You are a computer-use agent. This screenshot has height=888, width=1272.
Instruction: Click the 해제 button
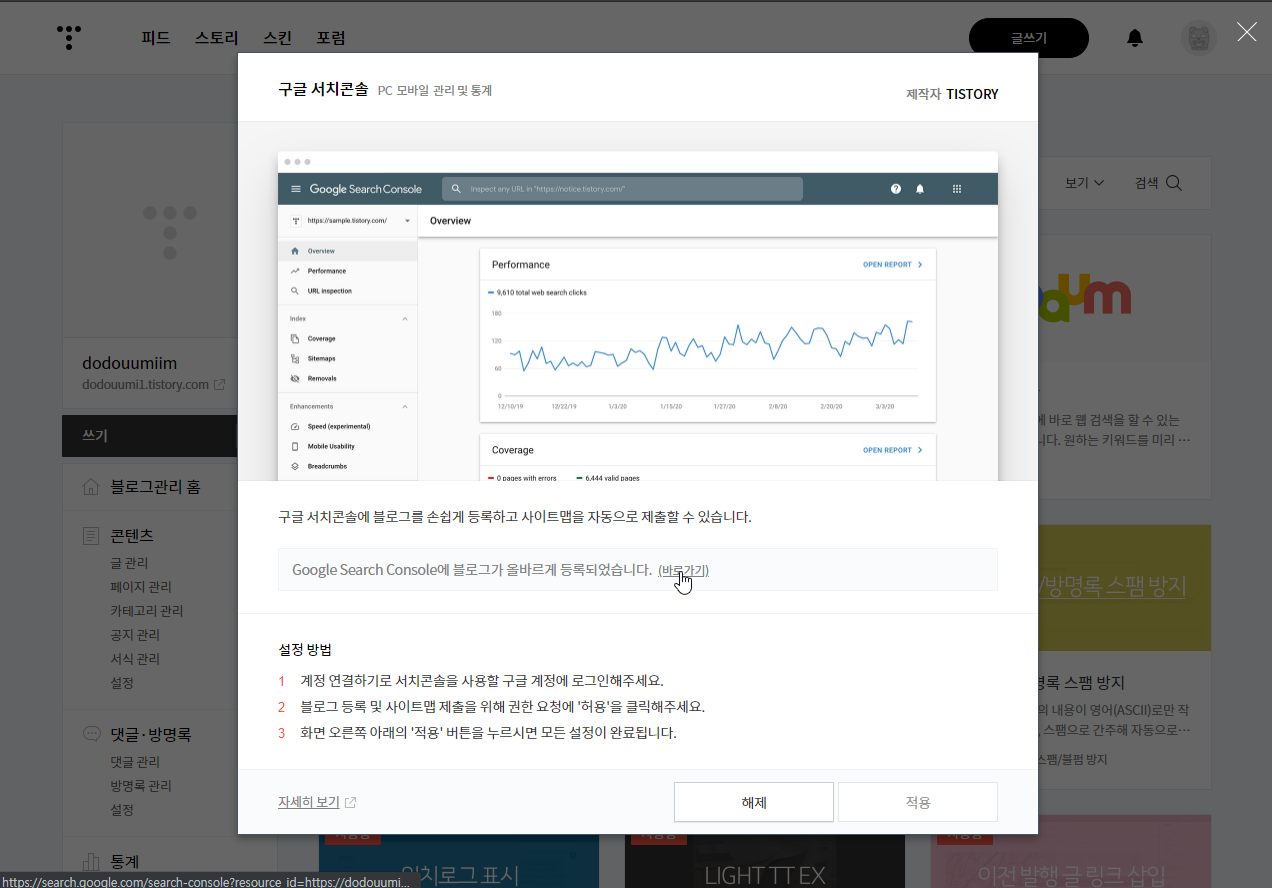(x=754, y=802)
